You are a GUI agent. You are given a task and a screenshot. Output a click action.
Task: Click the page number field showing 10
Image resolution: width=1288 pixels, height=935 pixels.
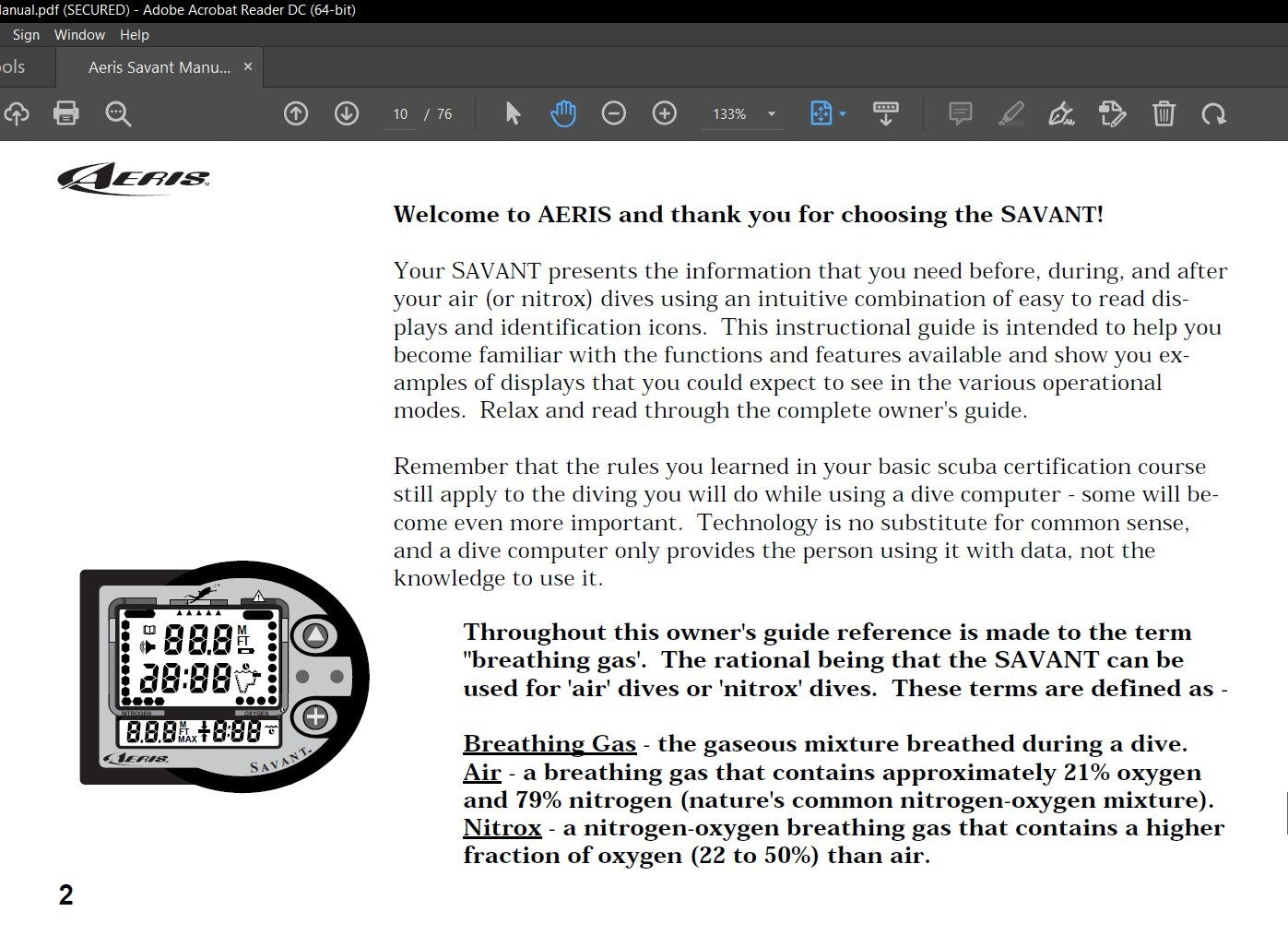pos(400,114)
